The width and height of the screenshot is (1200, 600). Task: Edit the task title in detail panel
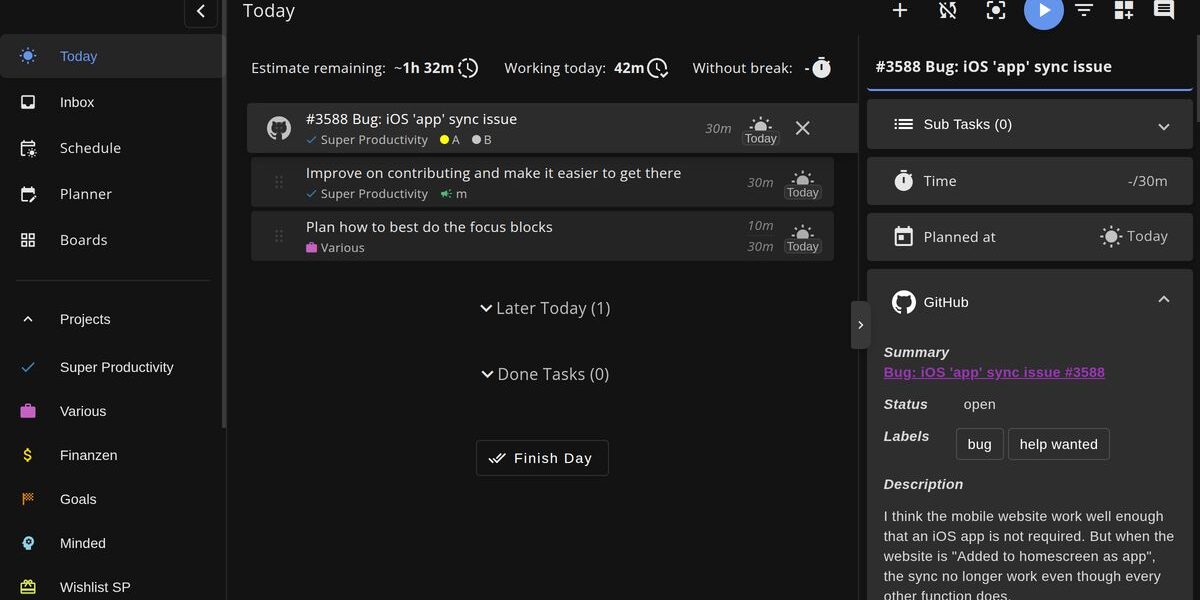pyautogui.click(x=1029, y=67)
